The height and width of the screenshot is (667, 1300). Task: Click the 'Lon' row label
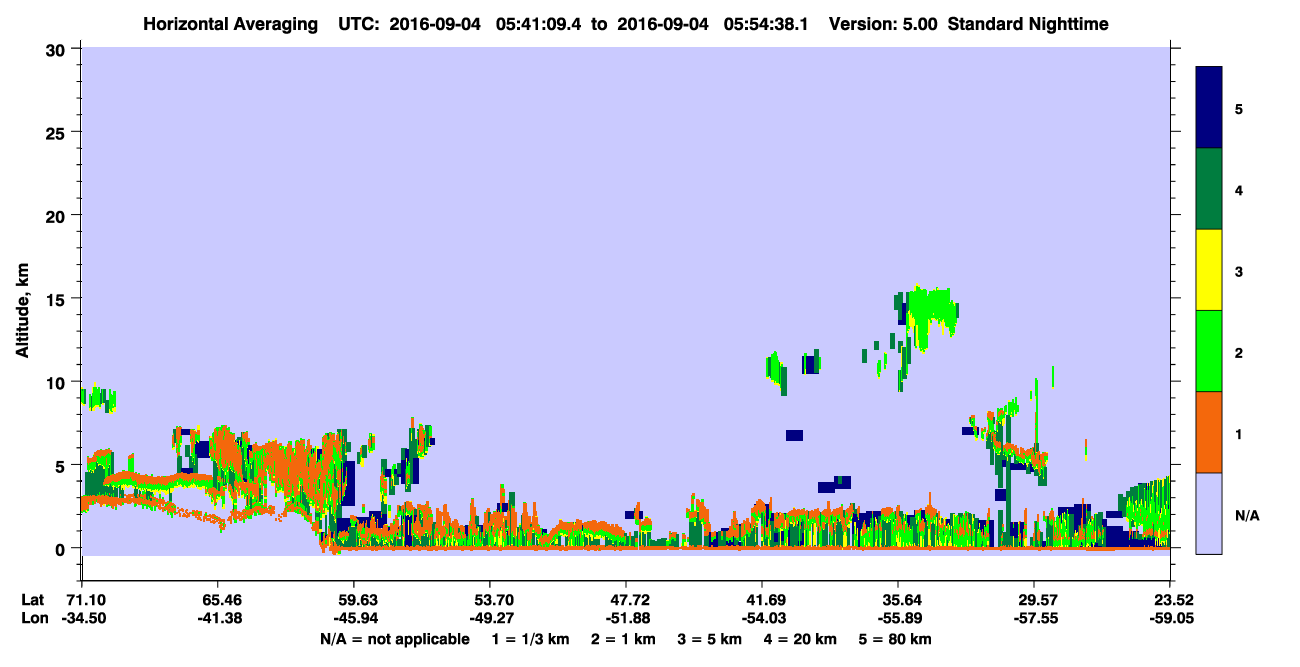(x=33, y=618)
